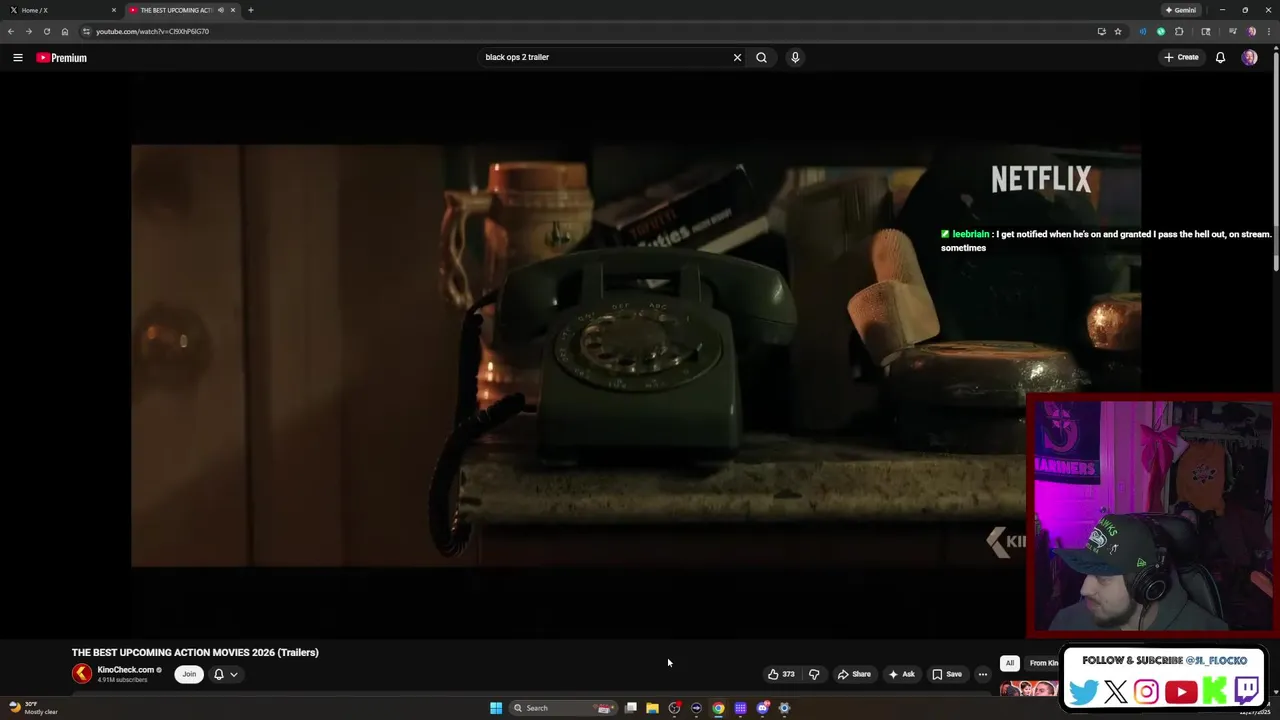Save the video to a playlist
Viewport: 1280px width, 720px height.
coord(947,674)
